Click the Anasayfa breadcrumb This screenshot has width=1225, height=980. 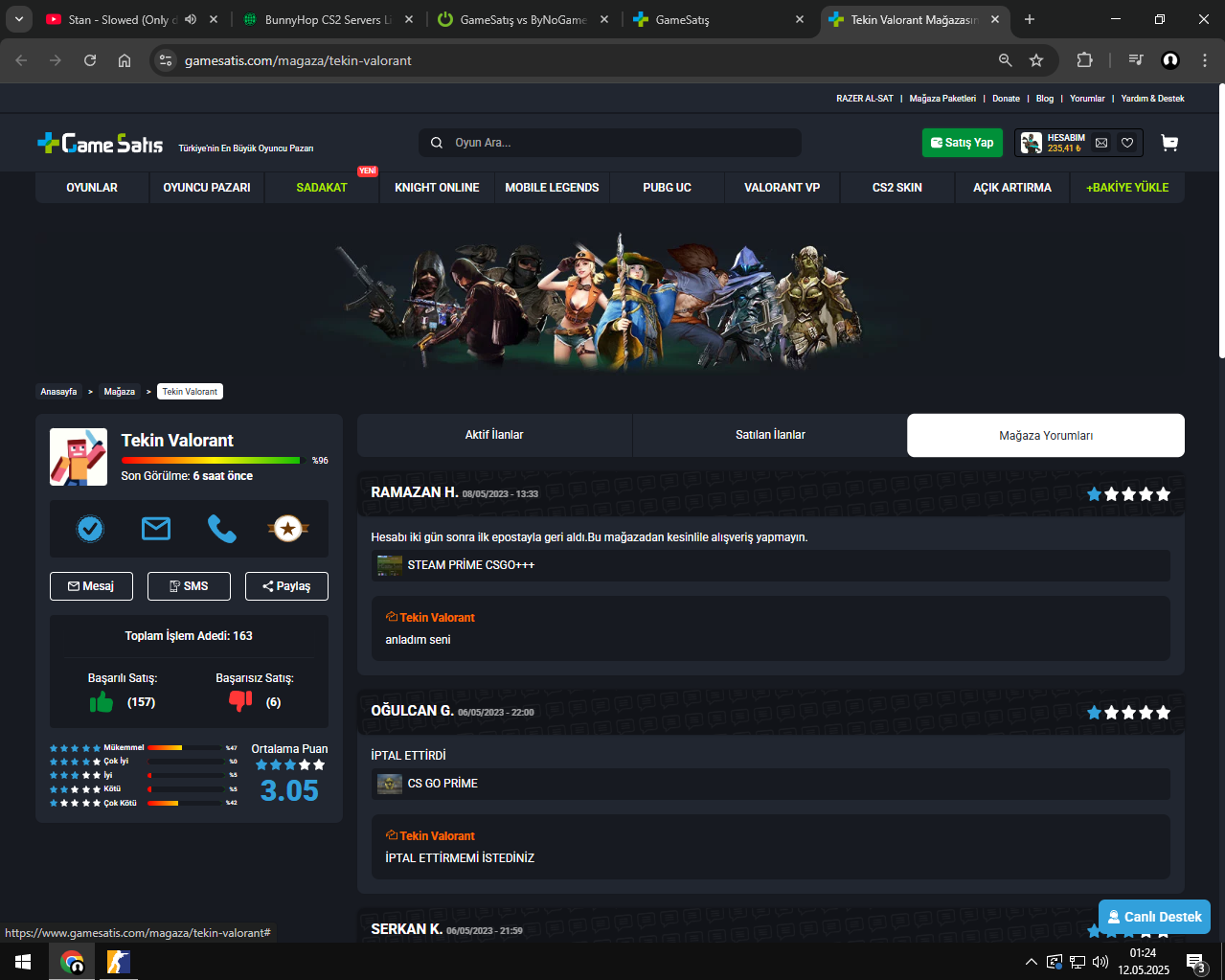58,392
